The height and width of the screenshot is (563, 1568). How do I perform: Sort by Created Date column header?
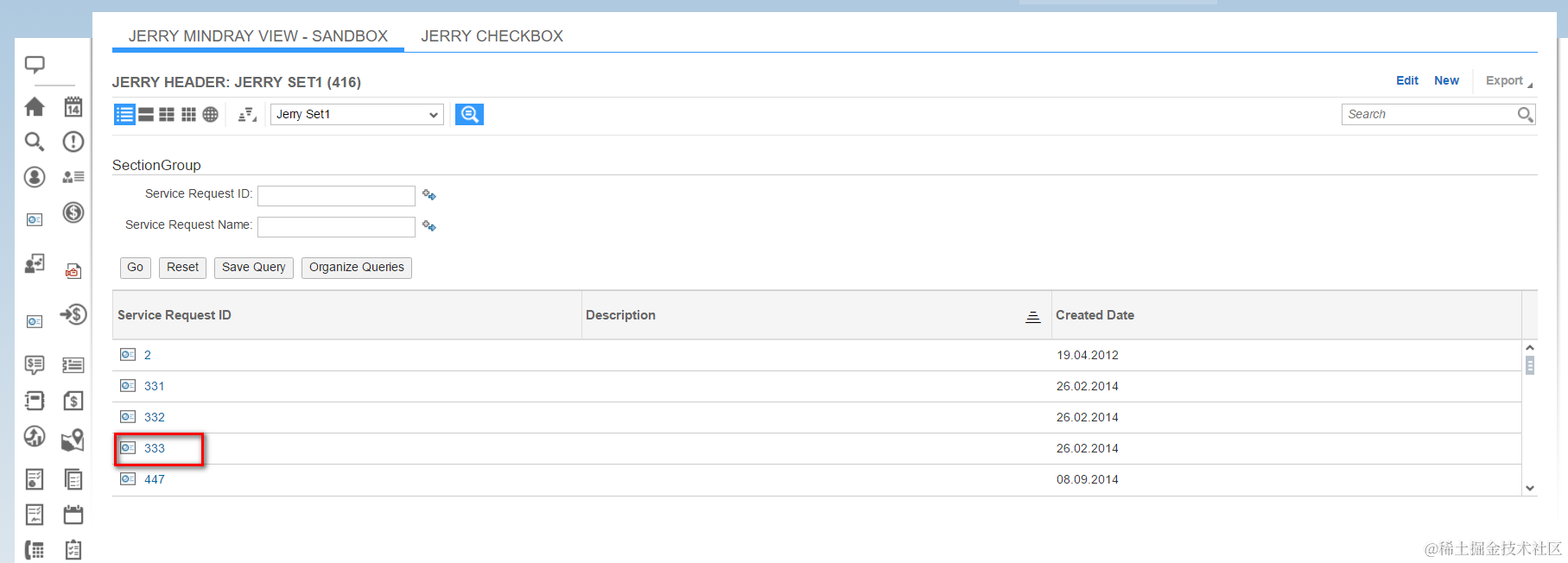(x=1095, y=315)
